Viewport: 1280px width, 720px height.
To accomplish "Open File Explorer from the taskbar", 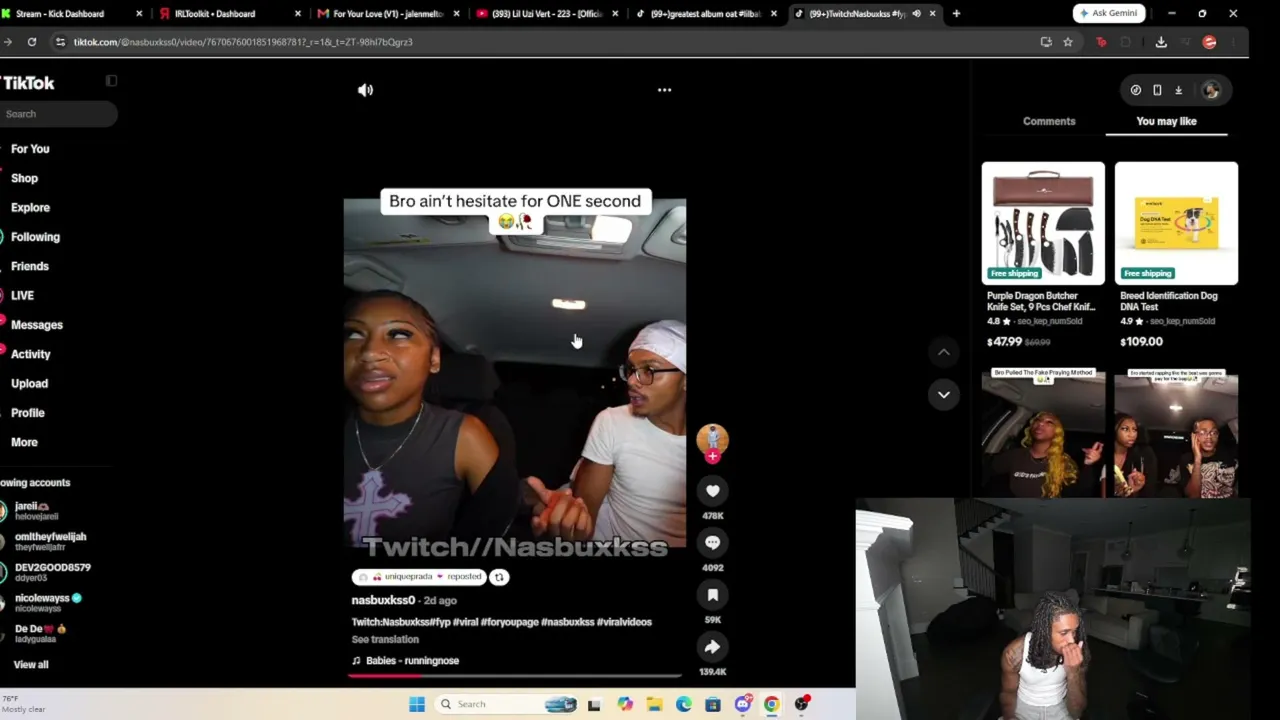I will click(654, 704).
